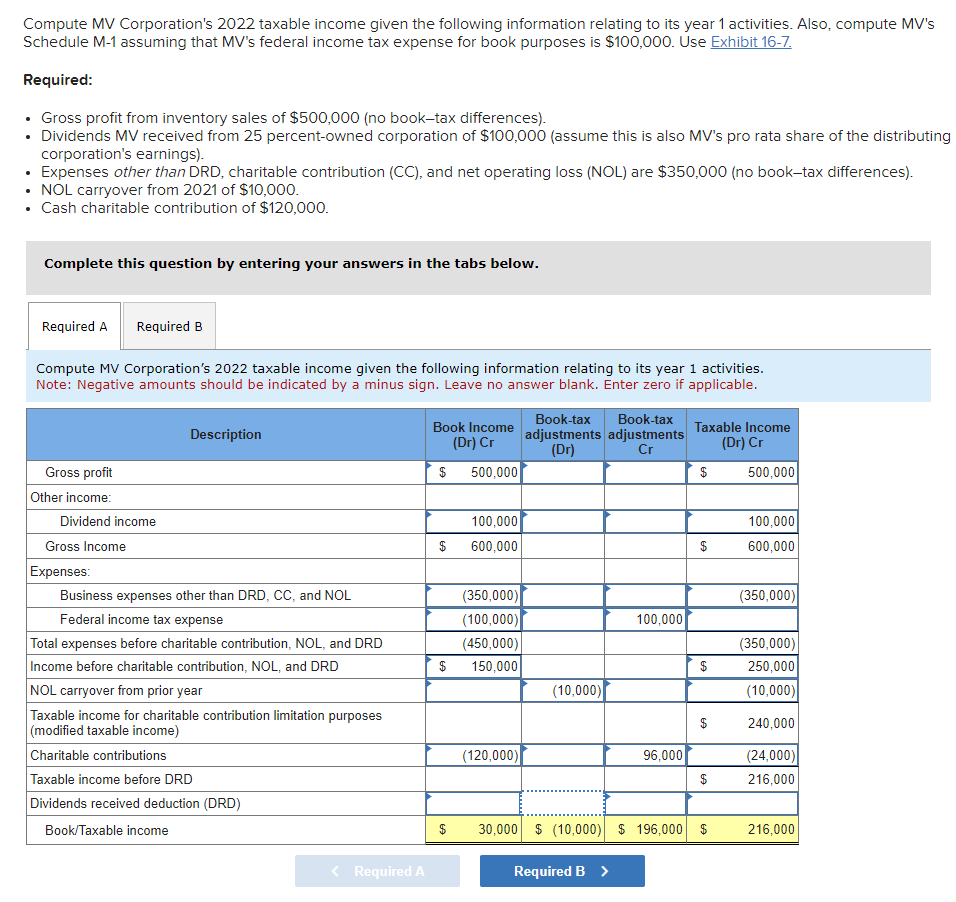The image size is (956, 902).
Task: Select Charitable contributions Taxable Income cell
Action: (742, 756)
